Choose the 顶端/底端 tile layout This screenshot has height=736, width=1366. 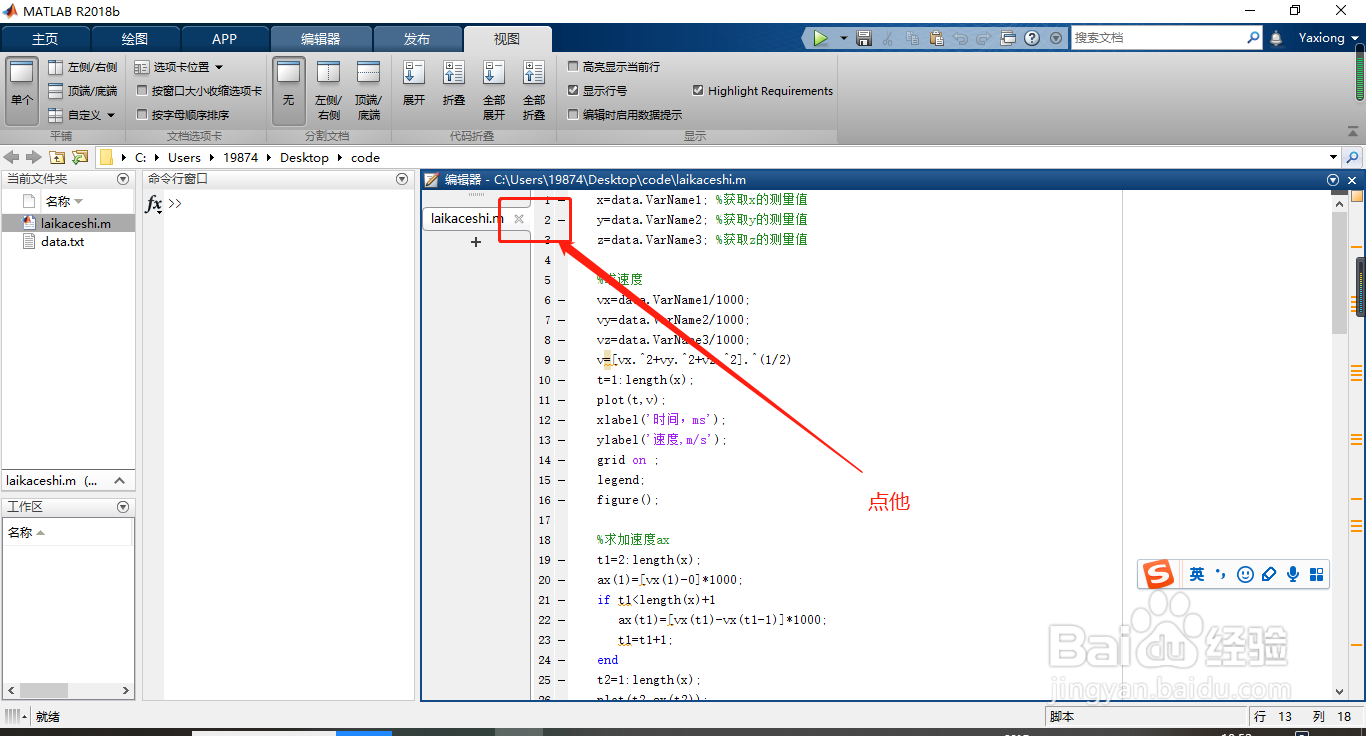tap(82, 91)
